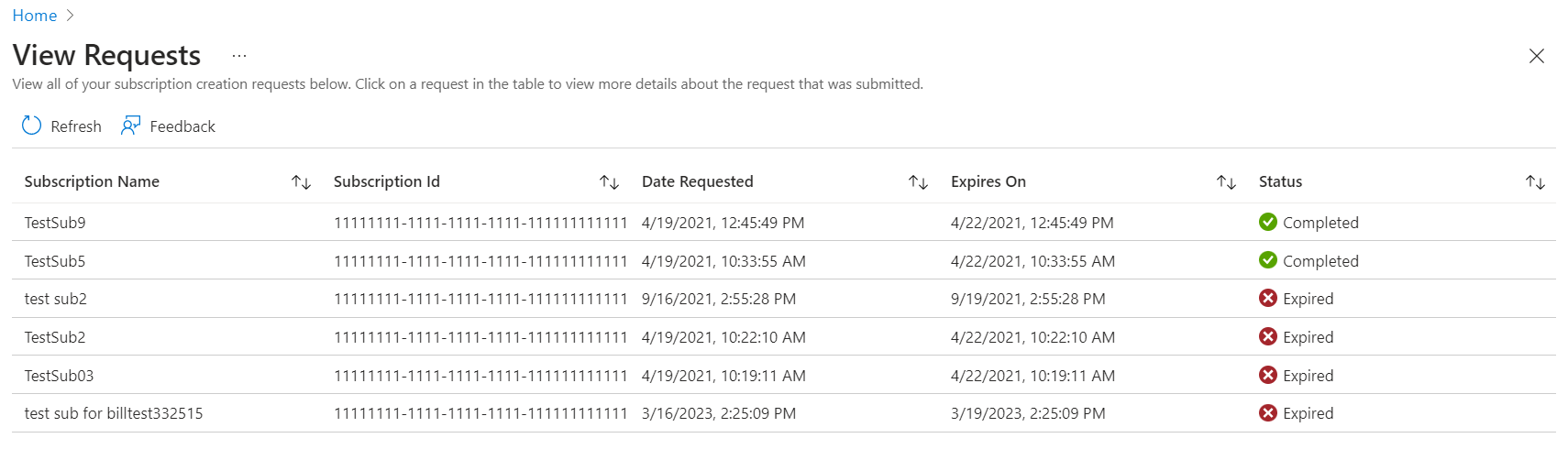Select the TestSub5 request row
Image resolution: width=1568 pixels, height=449 pixels.
click(x=55, y=261)
